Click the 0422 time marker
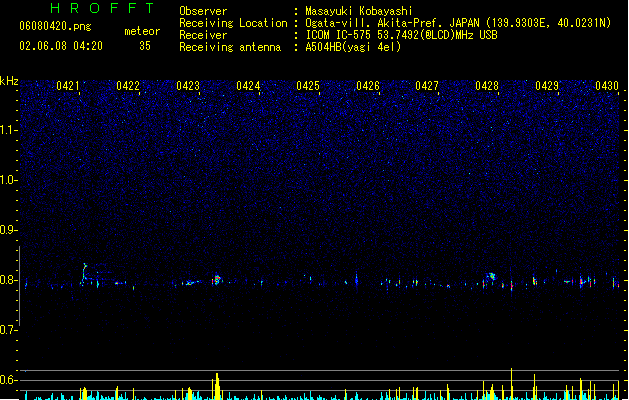The width and height of the screenshot is (629, 400). tap(128, 86)
